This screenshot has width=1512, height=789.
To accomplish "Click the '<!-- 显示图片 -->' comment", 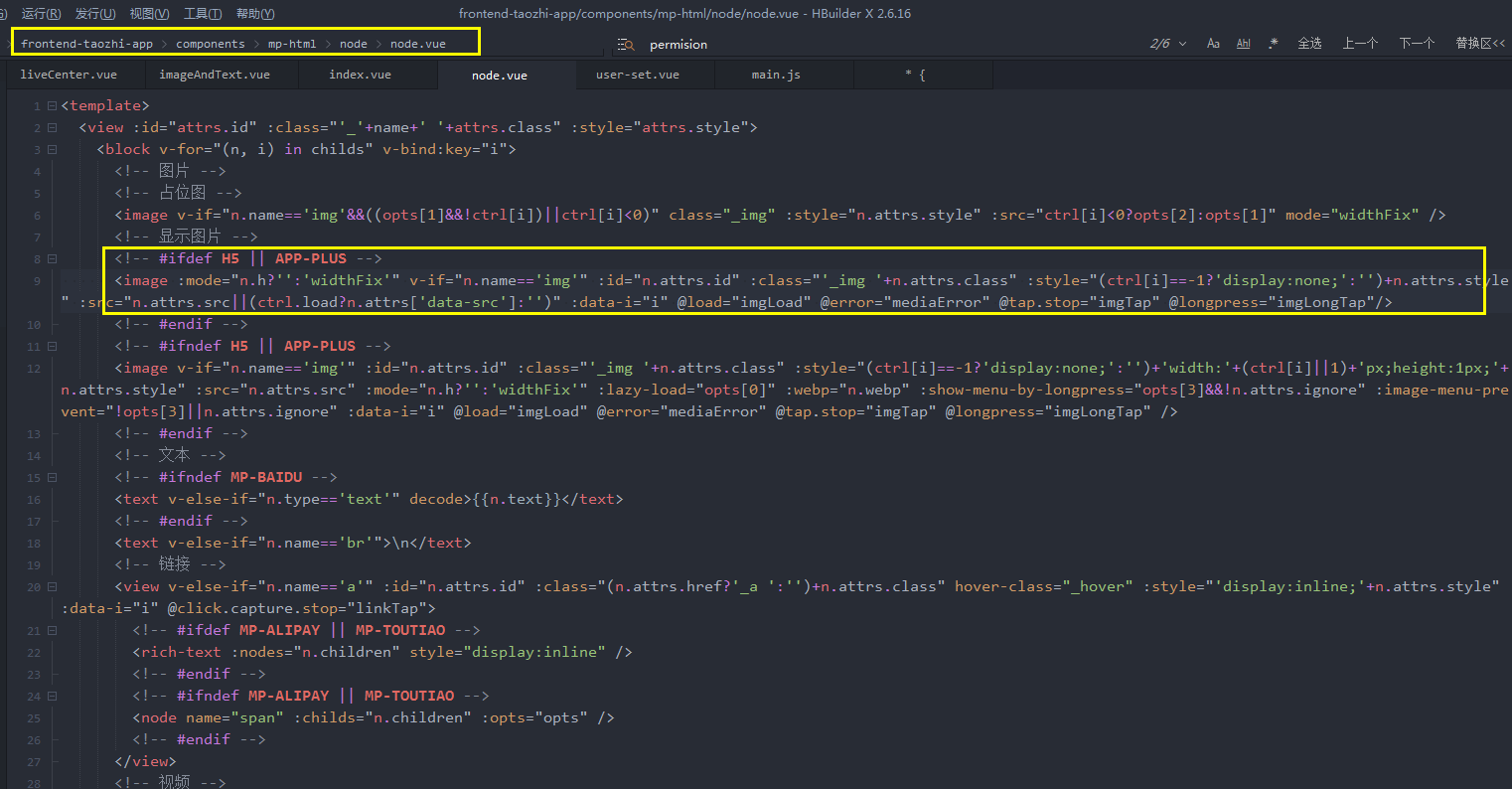I will point(187,237).
